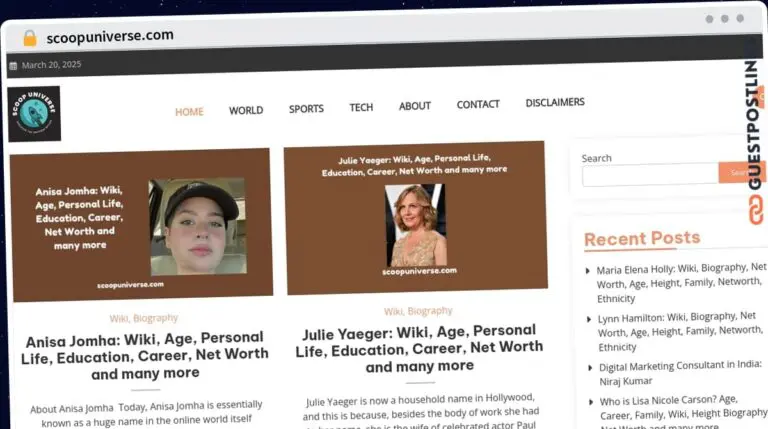The height and width of the screenshot is (429, 768).
Task: Open the WORLD menu item
Action: point(246,110)
